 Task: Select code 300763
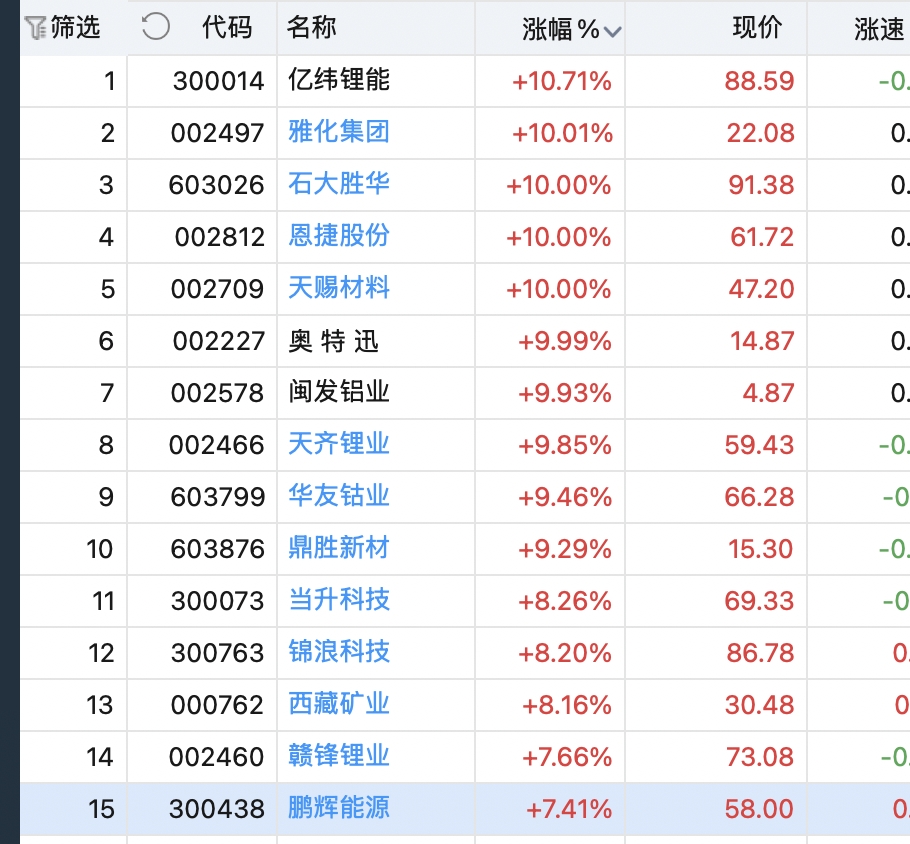(x=218, y=654)
